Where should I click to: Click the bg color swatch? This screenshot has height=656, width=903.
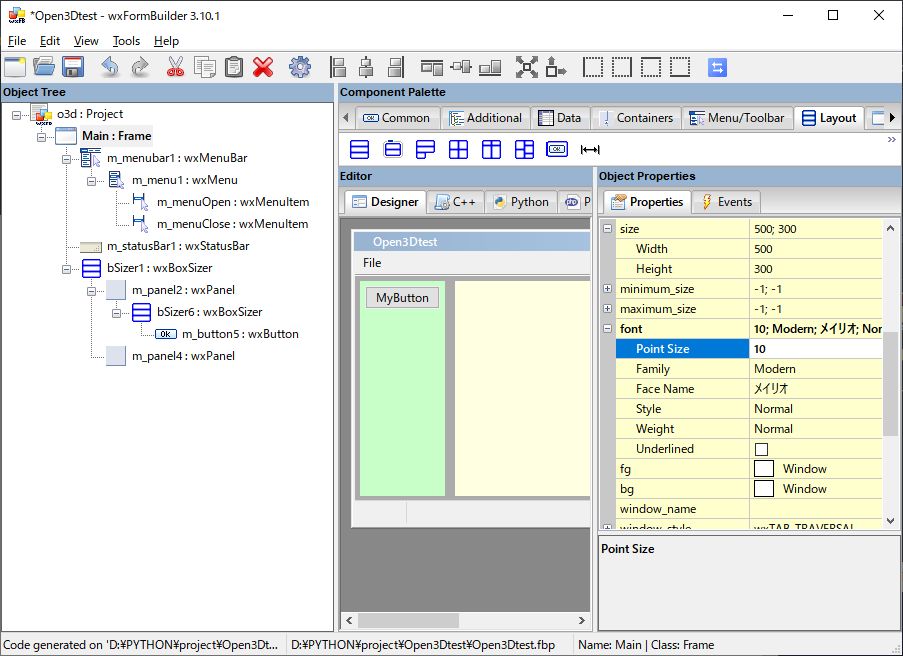pyautogui.click(x=764, y=489)
